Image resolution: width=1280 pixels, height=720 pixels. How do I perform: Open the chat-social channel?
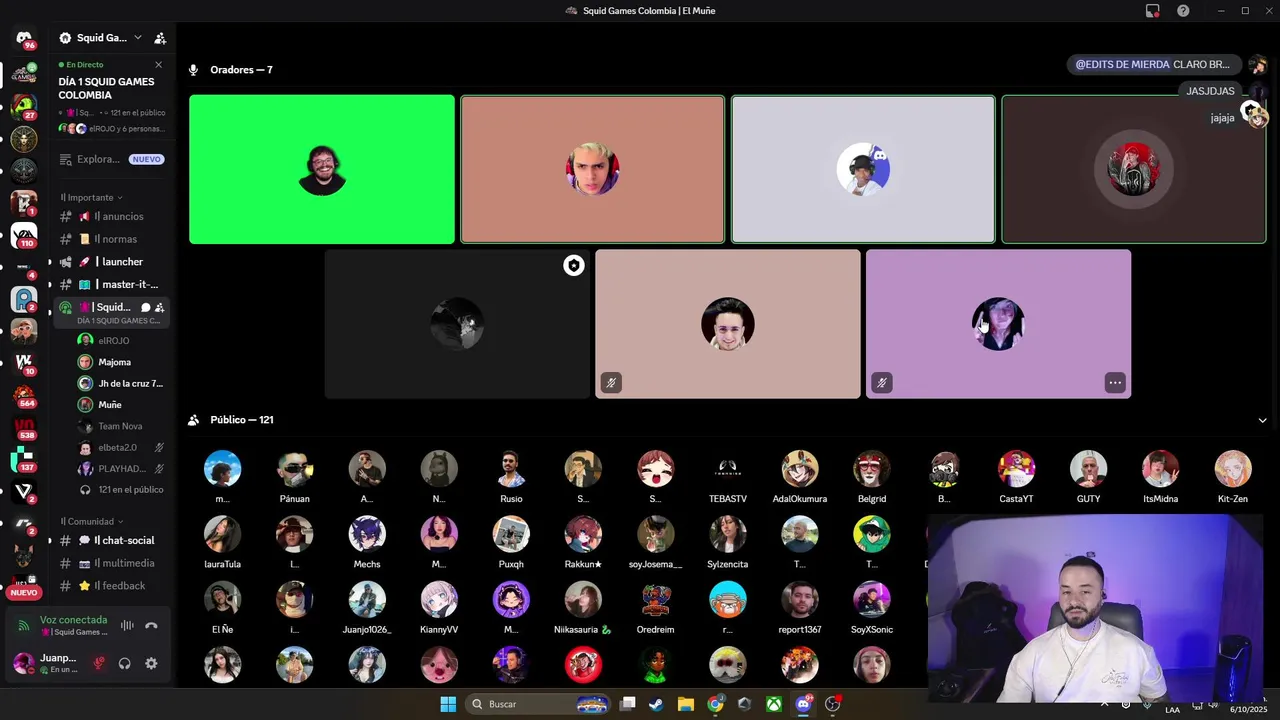pos(111,540)
